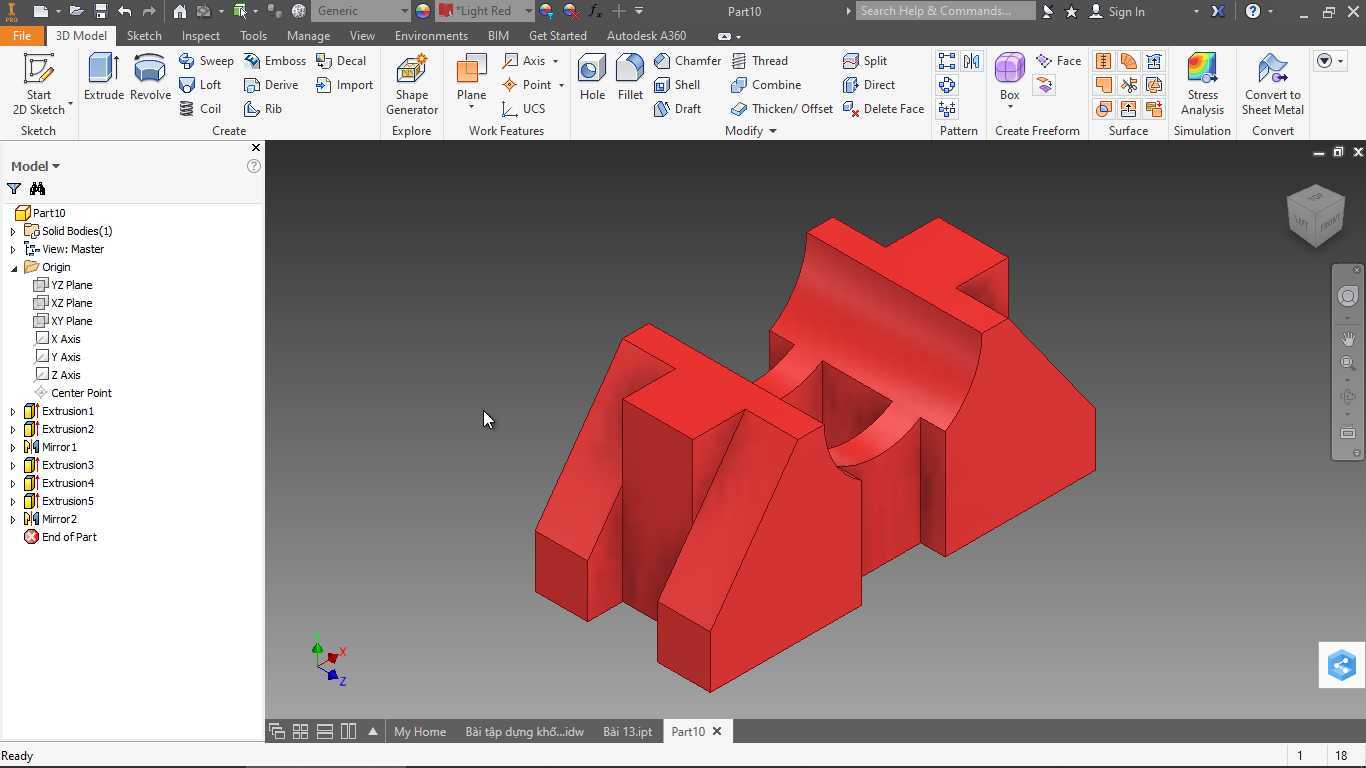Start a new 2D Sketch
The width and height of the screenshot is (1366, 768).
click(38, 84)
